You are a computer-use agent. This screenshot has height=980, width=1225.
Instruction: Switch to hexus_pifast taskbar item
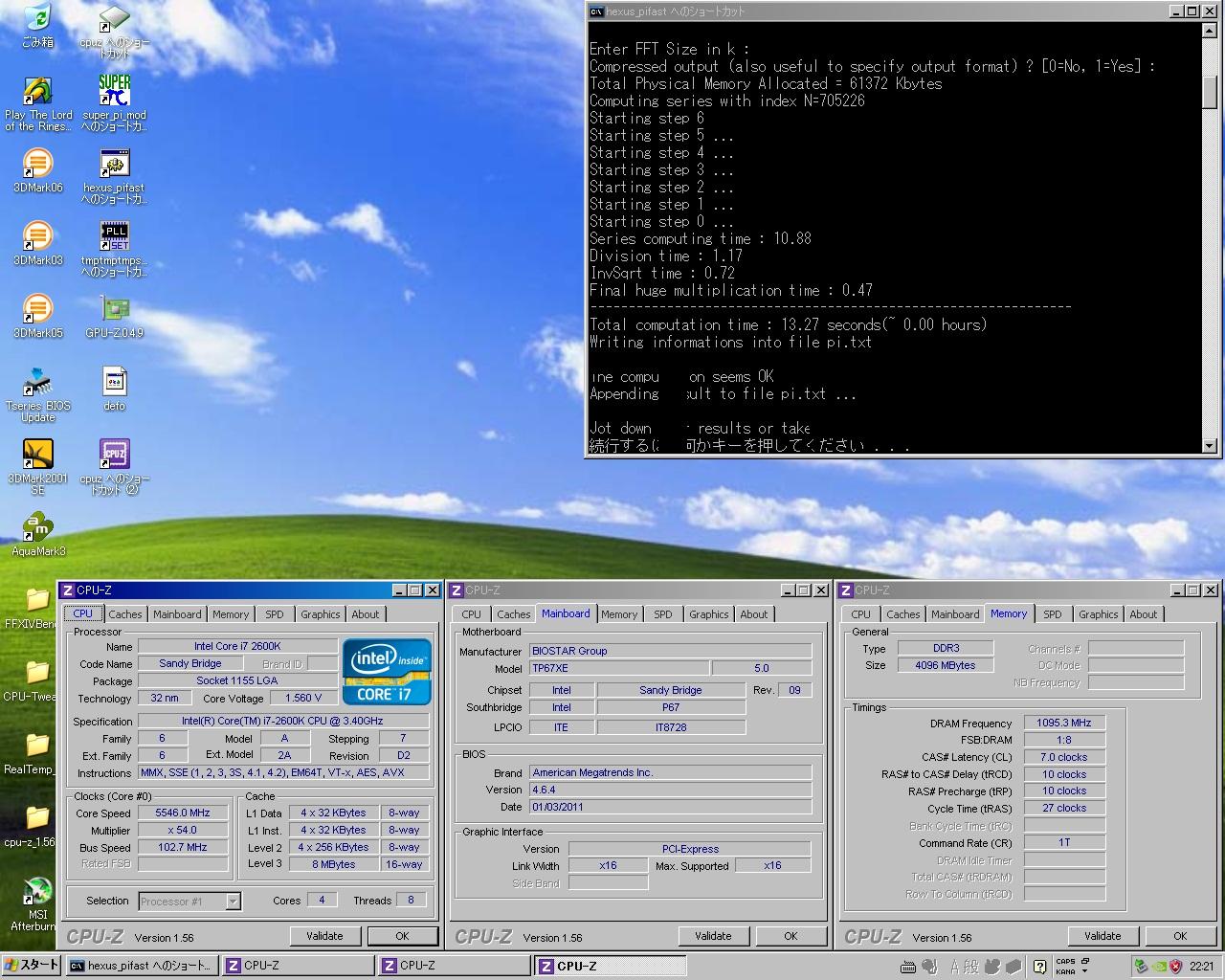pyautogui.click(x=142, y=966)
